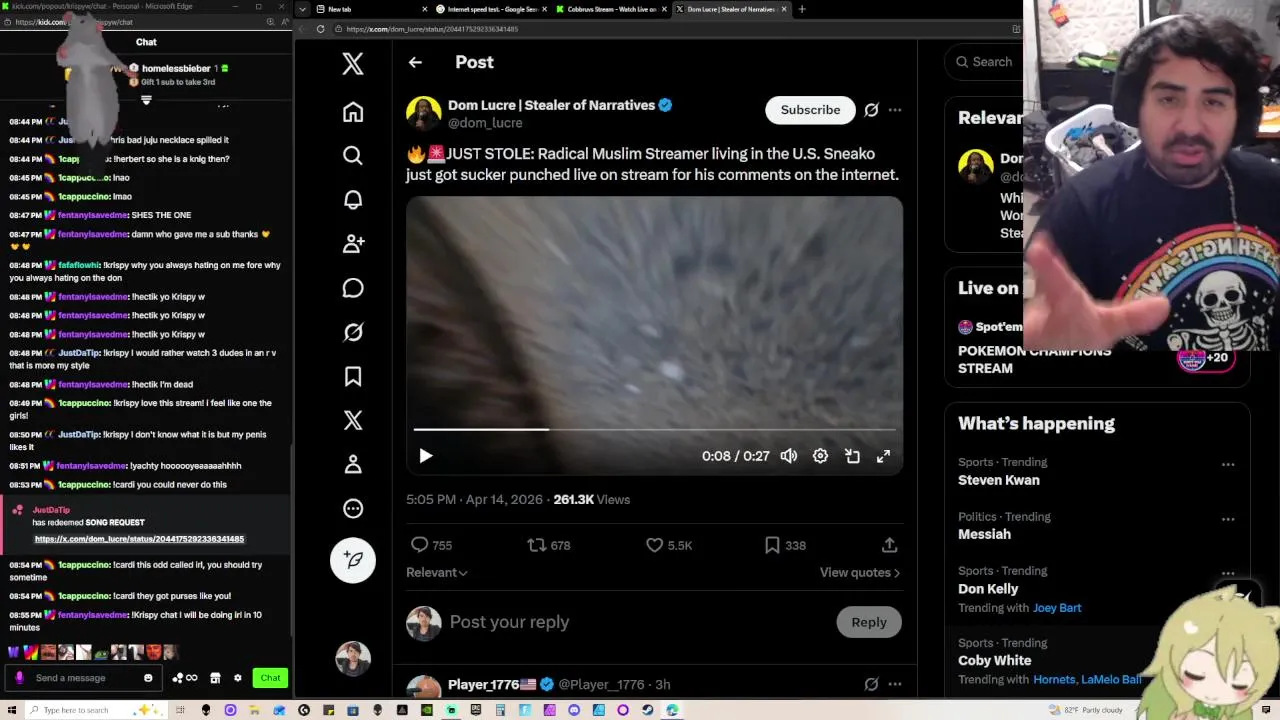This screenshot has width=1280, height=720.
Task: Click the x.com address bar
Action: (x=670, y=29)
